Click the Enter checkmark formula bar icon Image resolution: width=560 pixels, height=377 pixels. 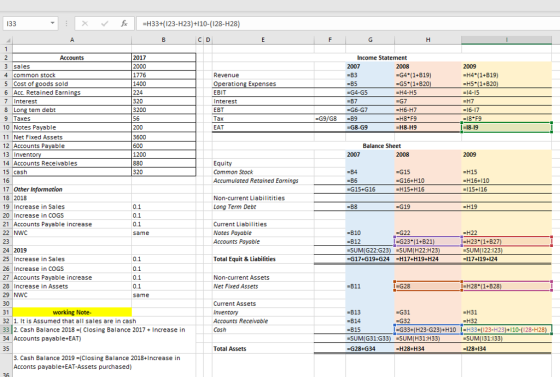105,24
